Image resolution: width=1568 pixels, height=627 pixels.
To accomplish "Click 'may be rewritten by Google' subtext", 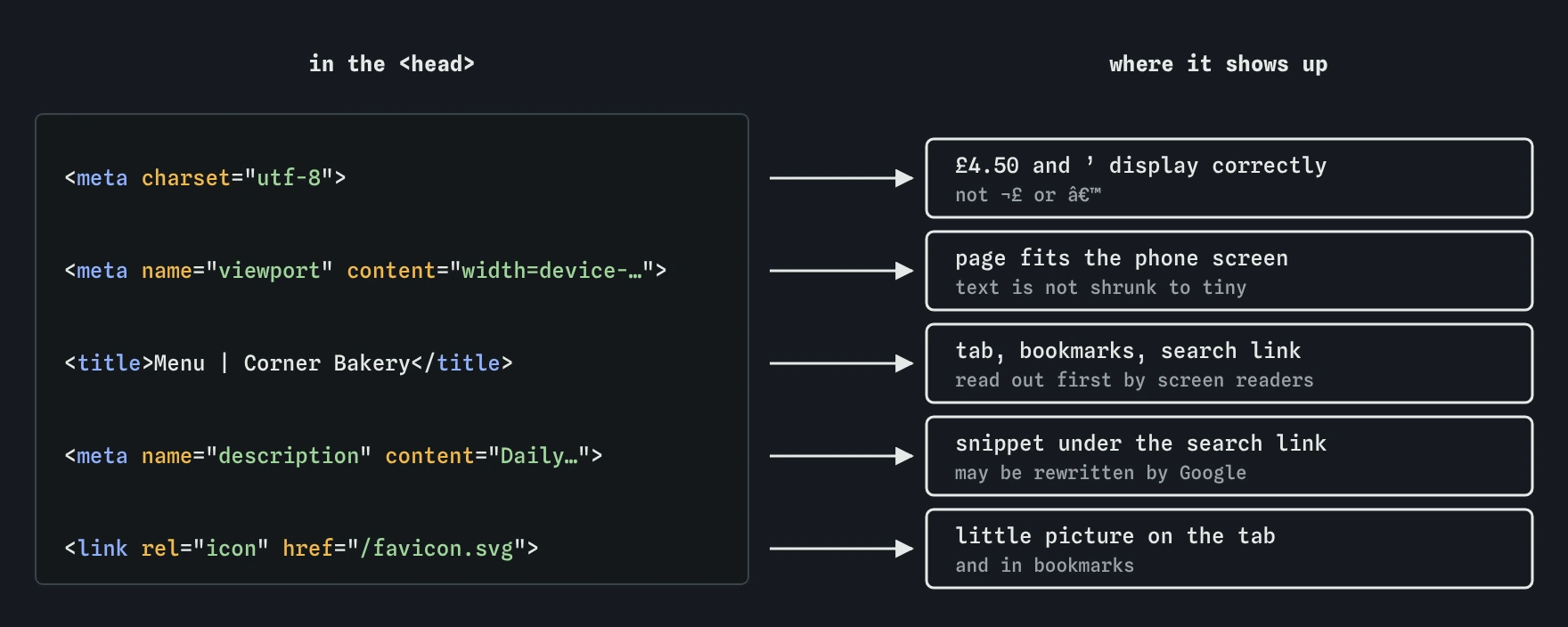I will pos(1100,473).
